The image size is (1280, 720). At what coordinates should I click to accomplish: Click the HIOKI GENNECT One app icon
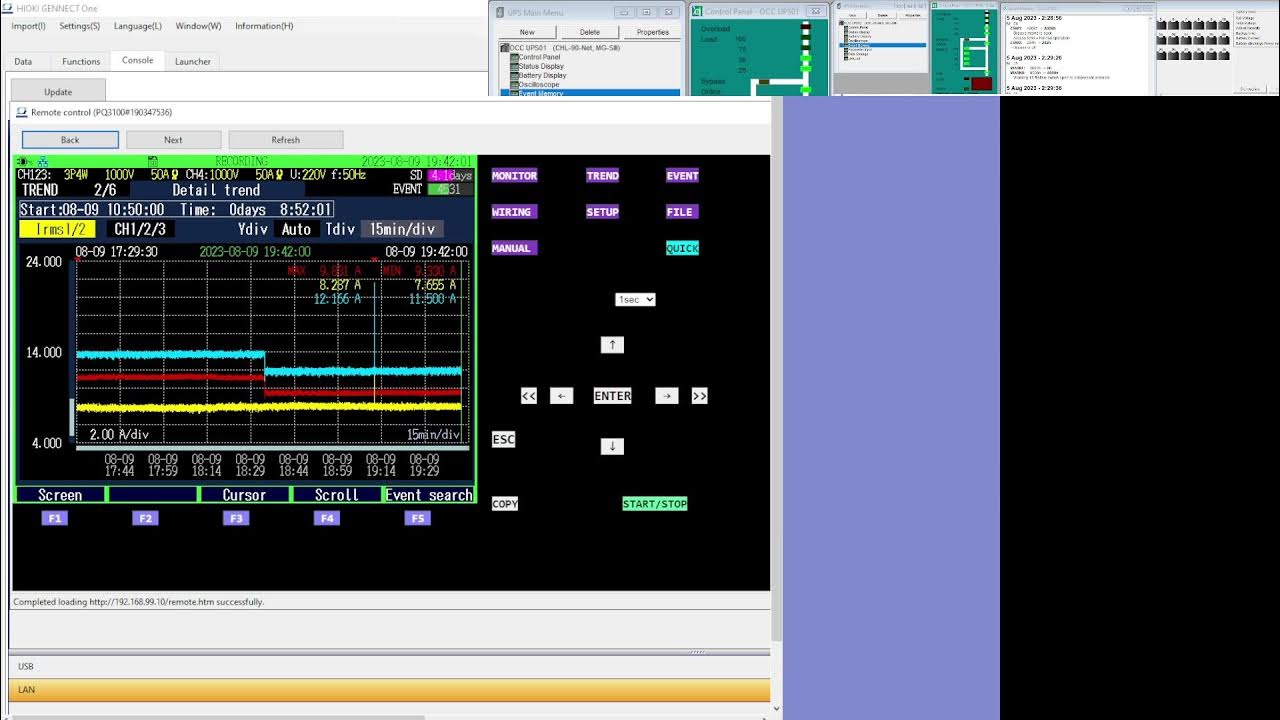(8, 7)
